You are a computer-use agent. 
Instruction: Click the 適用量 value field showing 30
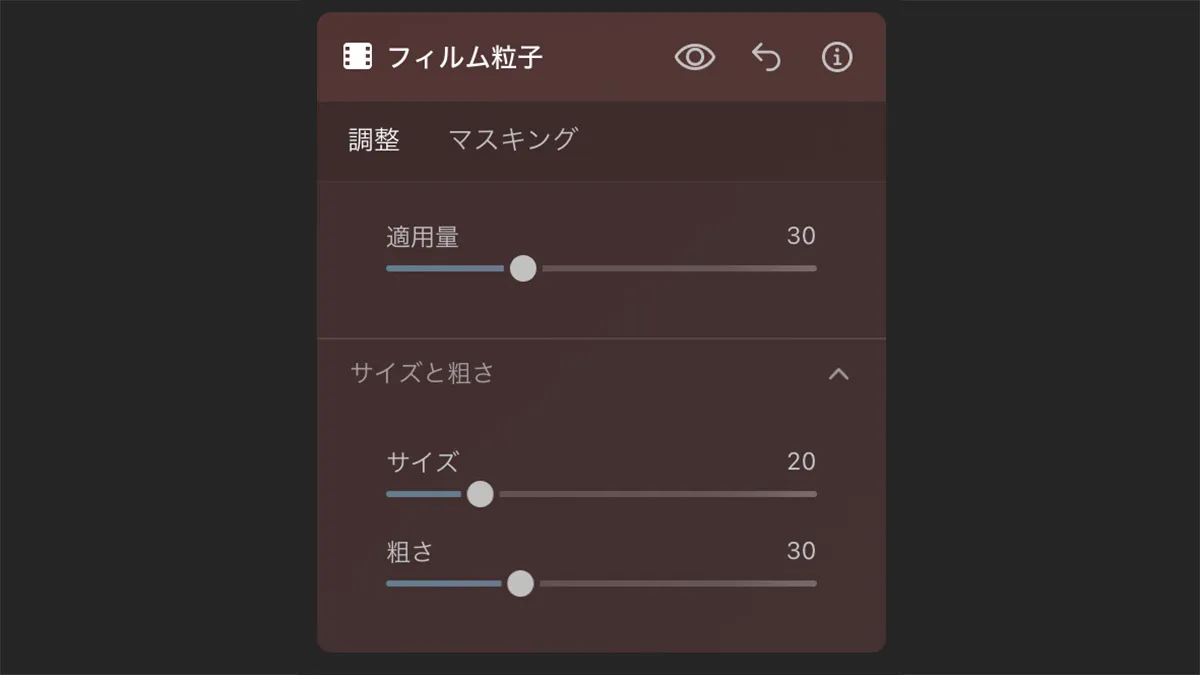801,236
